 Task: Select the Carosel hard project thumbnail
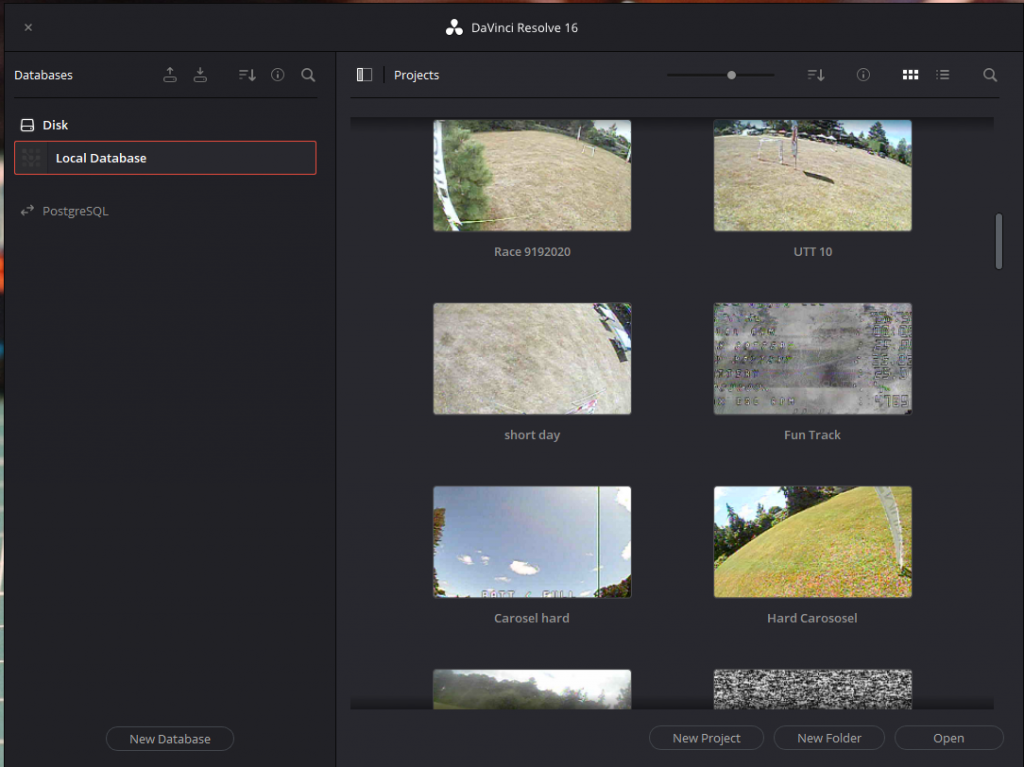click(532, 542)
